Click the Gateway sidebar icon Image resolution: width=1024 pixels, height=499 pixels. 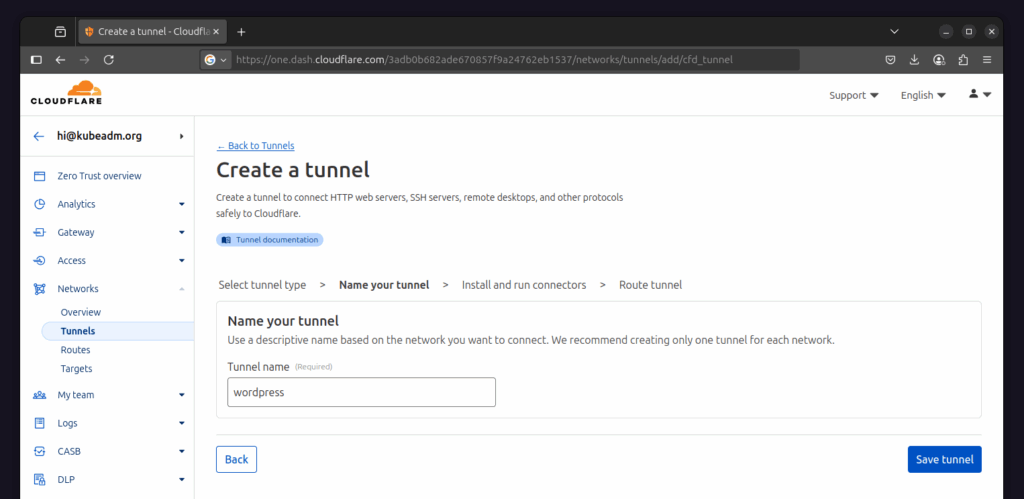39,232
